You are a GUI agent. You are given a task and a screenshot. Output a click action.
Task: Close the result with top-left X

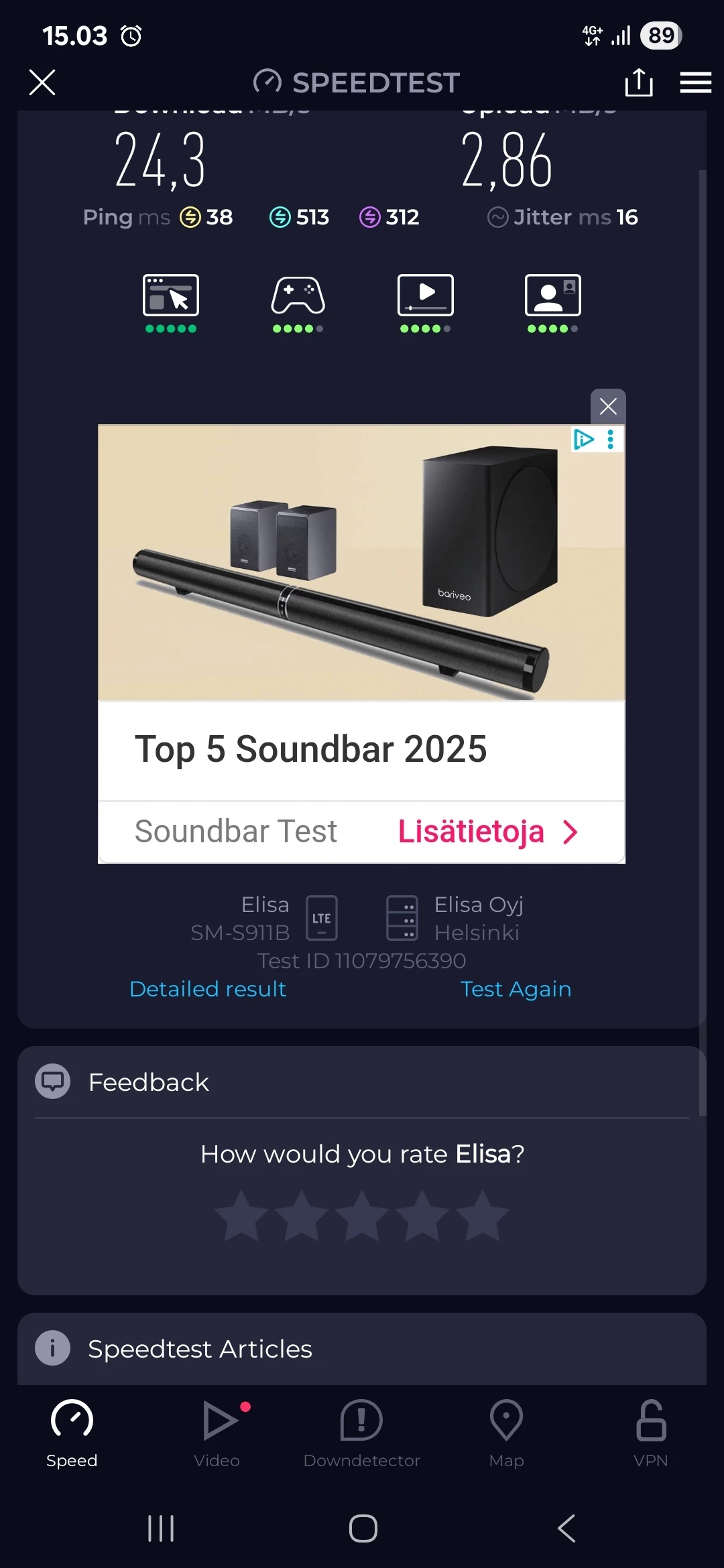42,82
